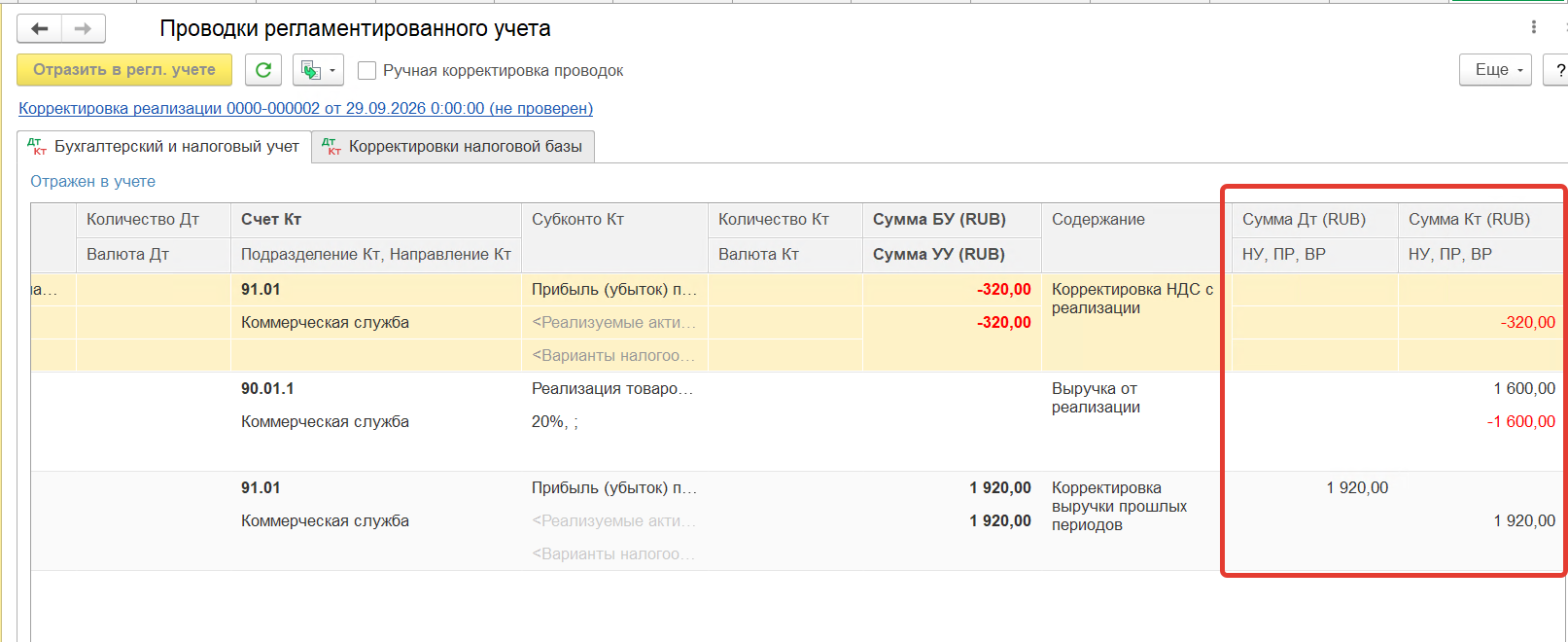The height and width of the screenshot is (642, 1568).
Task: Click the red -1 600,00 value
Action: (x=1520, y=422)
